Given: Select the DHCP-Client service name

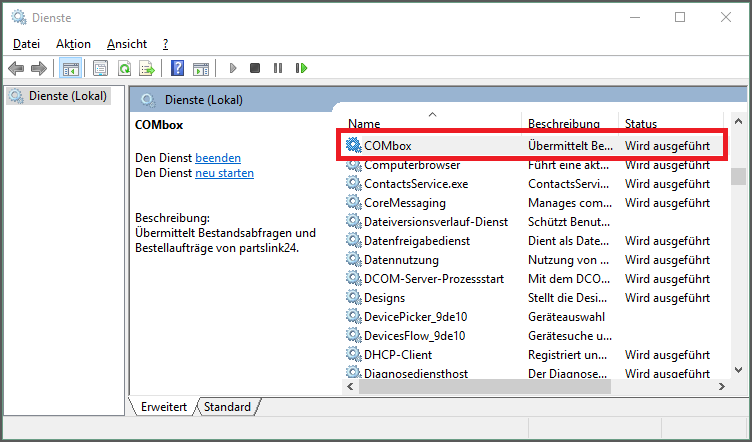Looking at the screenshot, I should point(398,355).
